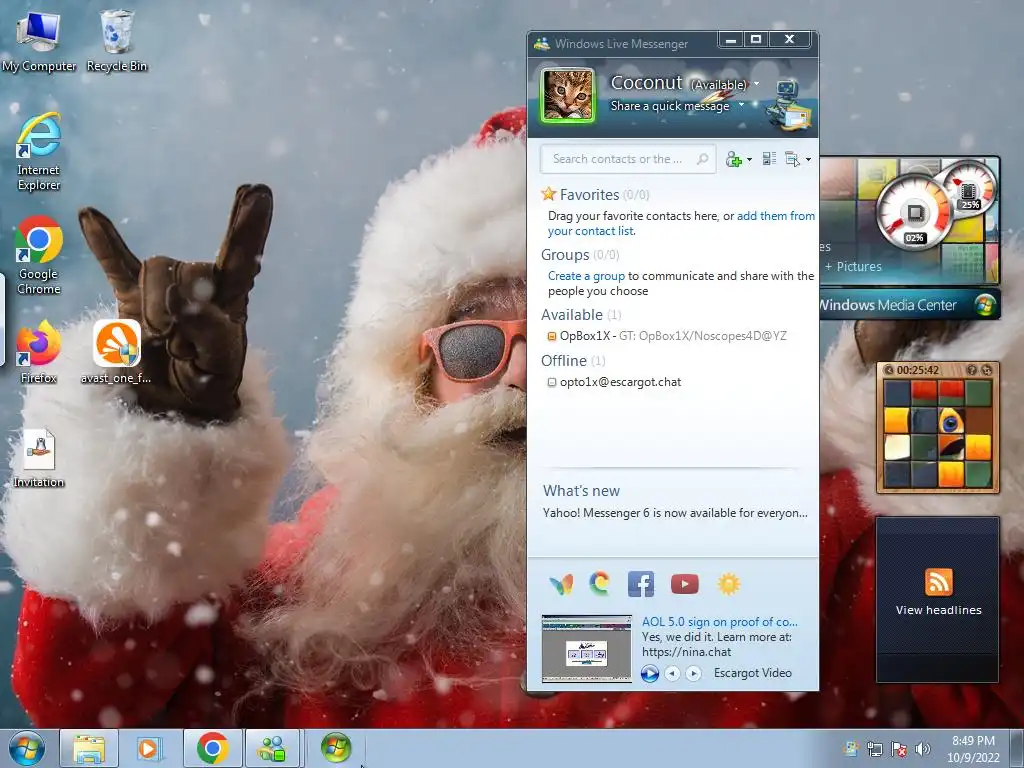Click the Create a group link
The height and width of the screenshot is (768, 1024).
click(586, 276)
